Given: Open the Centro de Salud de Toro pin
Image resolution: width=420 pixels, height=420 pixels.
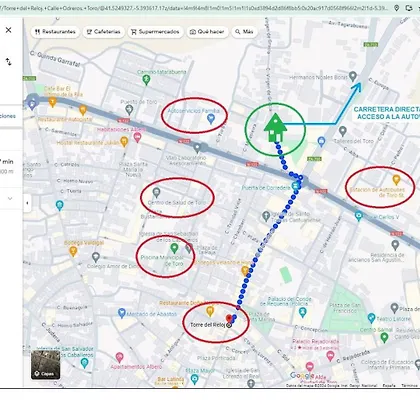Looking at the screenshot, I should coord(156,193).
